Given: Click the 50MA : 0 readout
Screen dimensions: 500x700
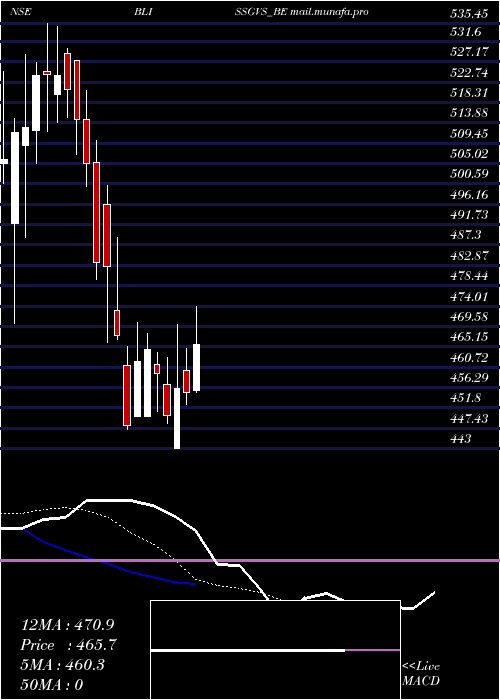Looking at the screenshot, I should (52, 684).
